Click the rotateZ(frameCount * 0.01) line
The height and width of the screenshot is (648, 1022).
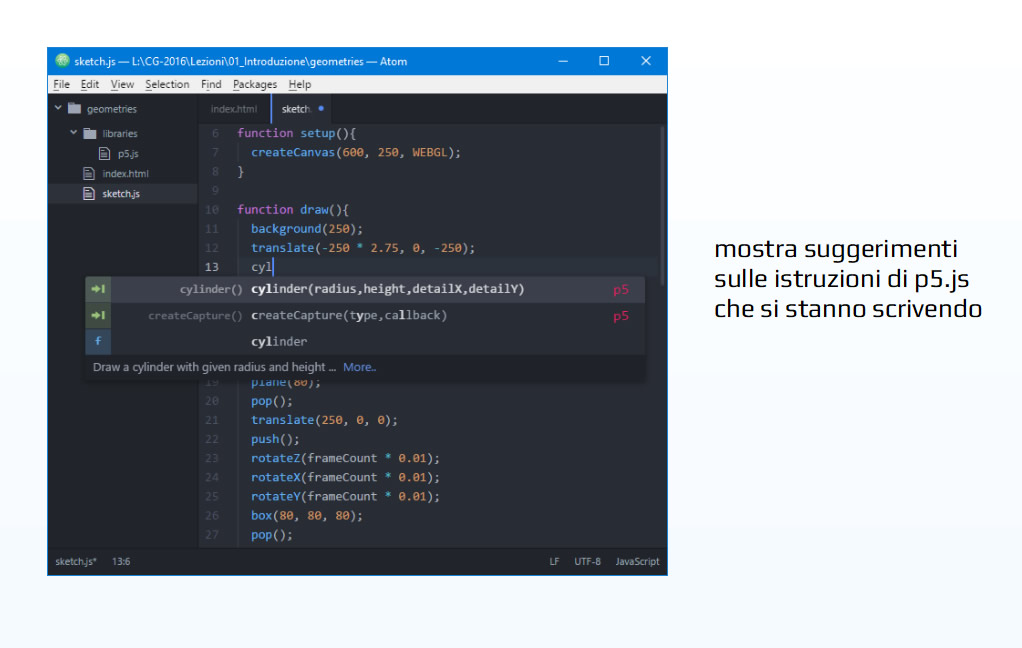tap(345, 458)
